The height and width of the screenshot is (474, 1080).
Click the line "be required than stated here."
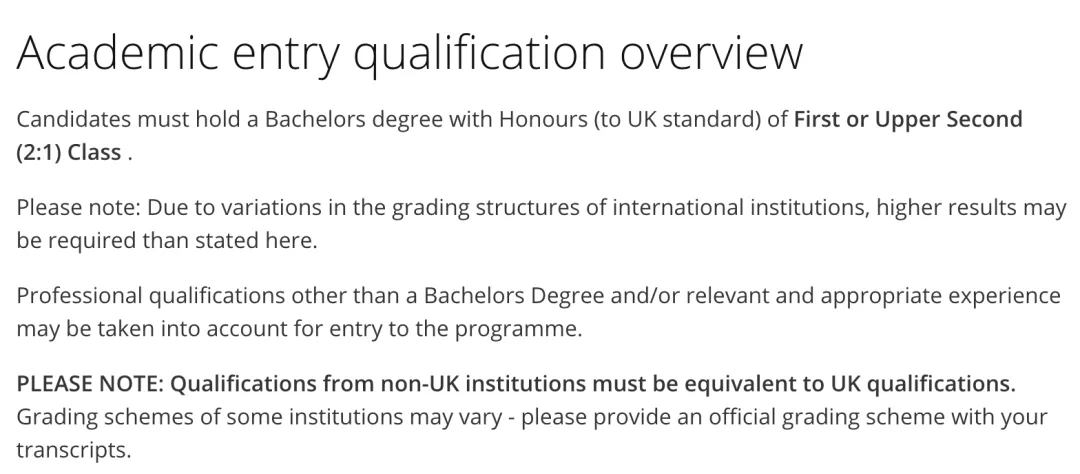tap(167, 241)
